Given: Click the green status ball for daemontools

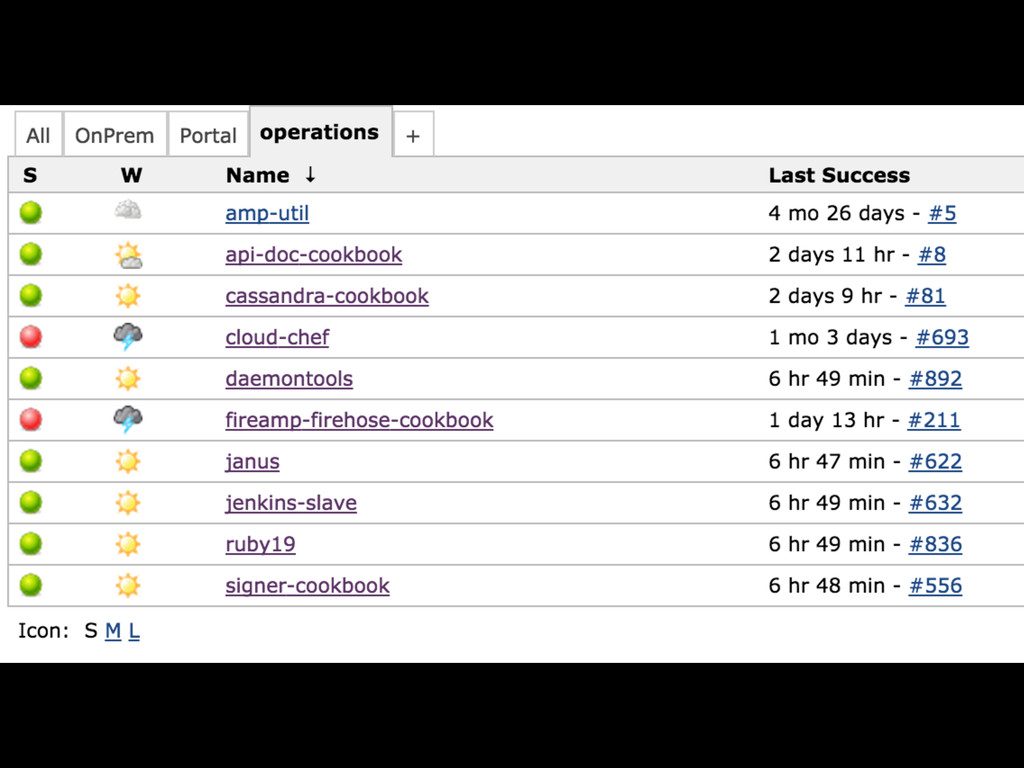Looking at the screenshot, I should tap(31, 378).
